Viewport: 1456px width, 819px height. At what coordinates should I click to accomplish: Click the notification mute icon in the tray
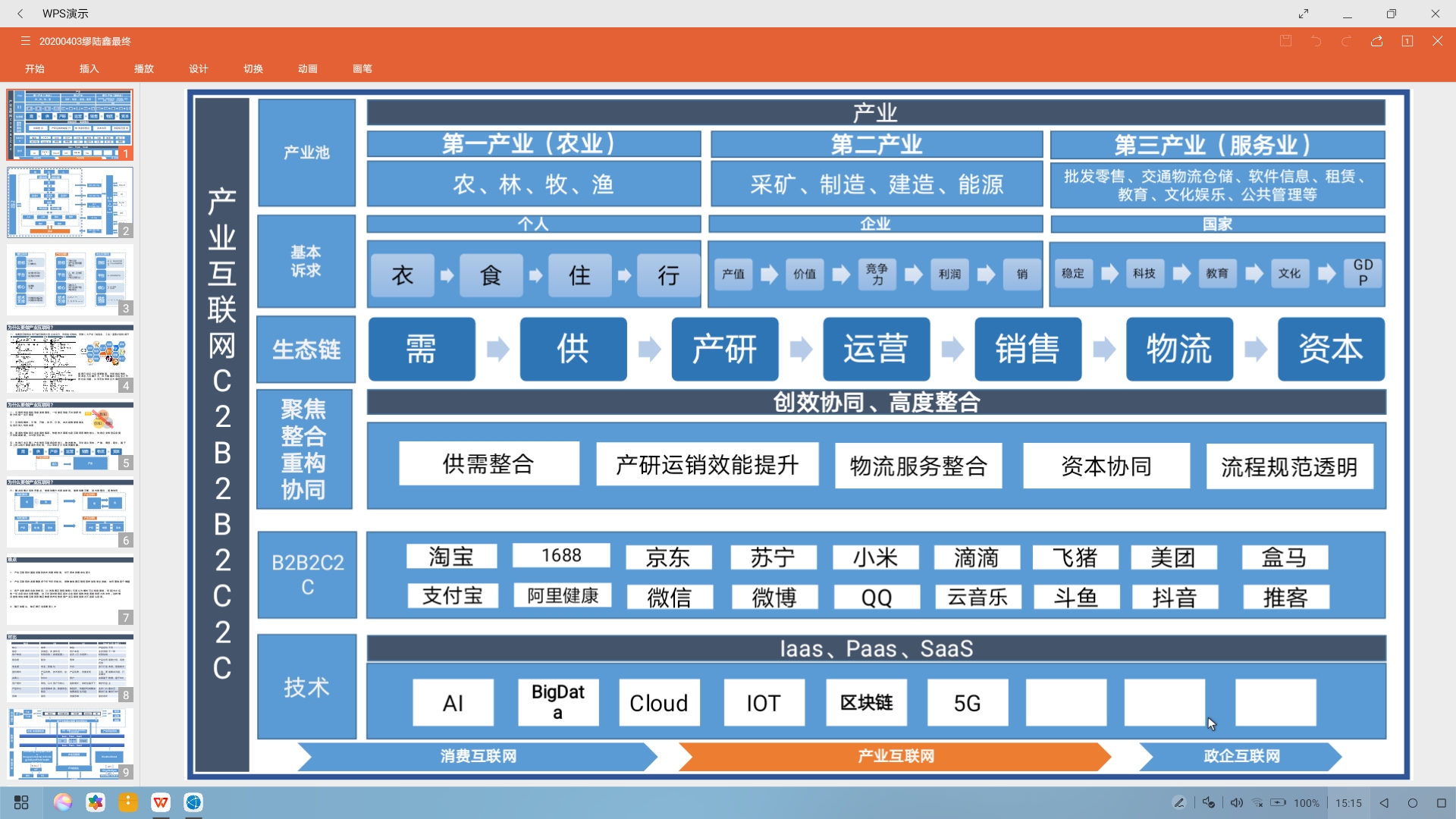(1209, 802)
